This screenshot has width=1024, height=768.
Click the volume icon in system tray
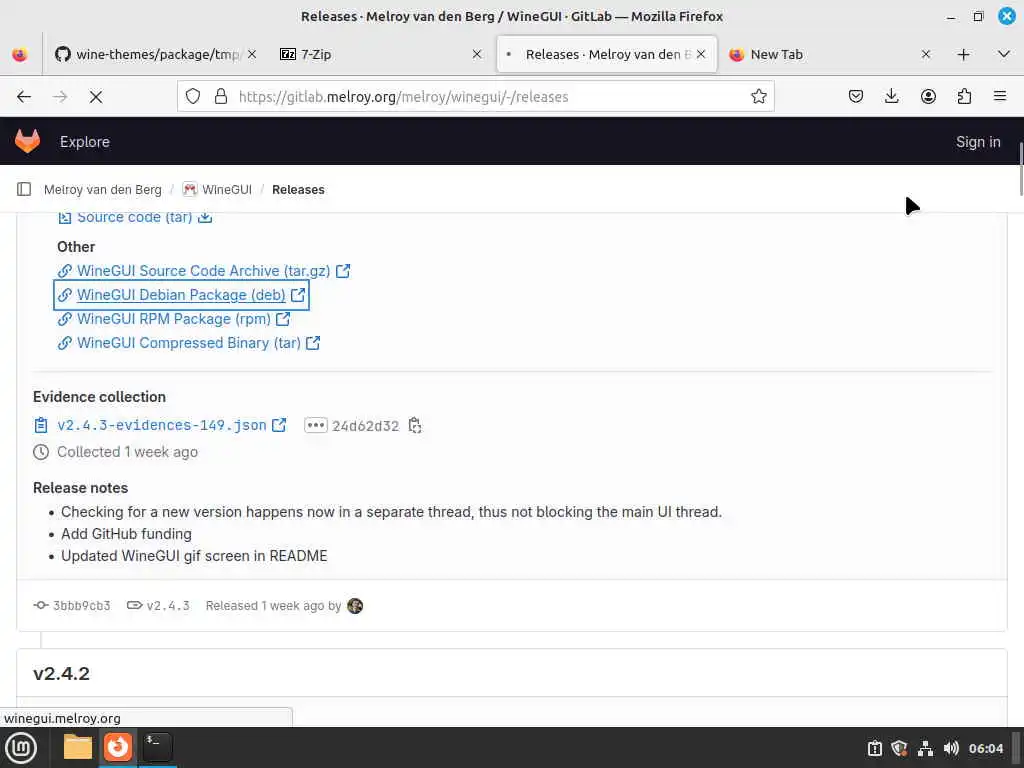(x=951, y=748)
